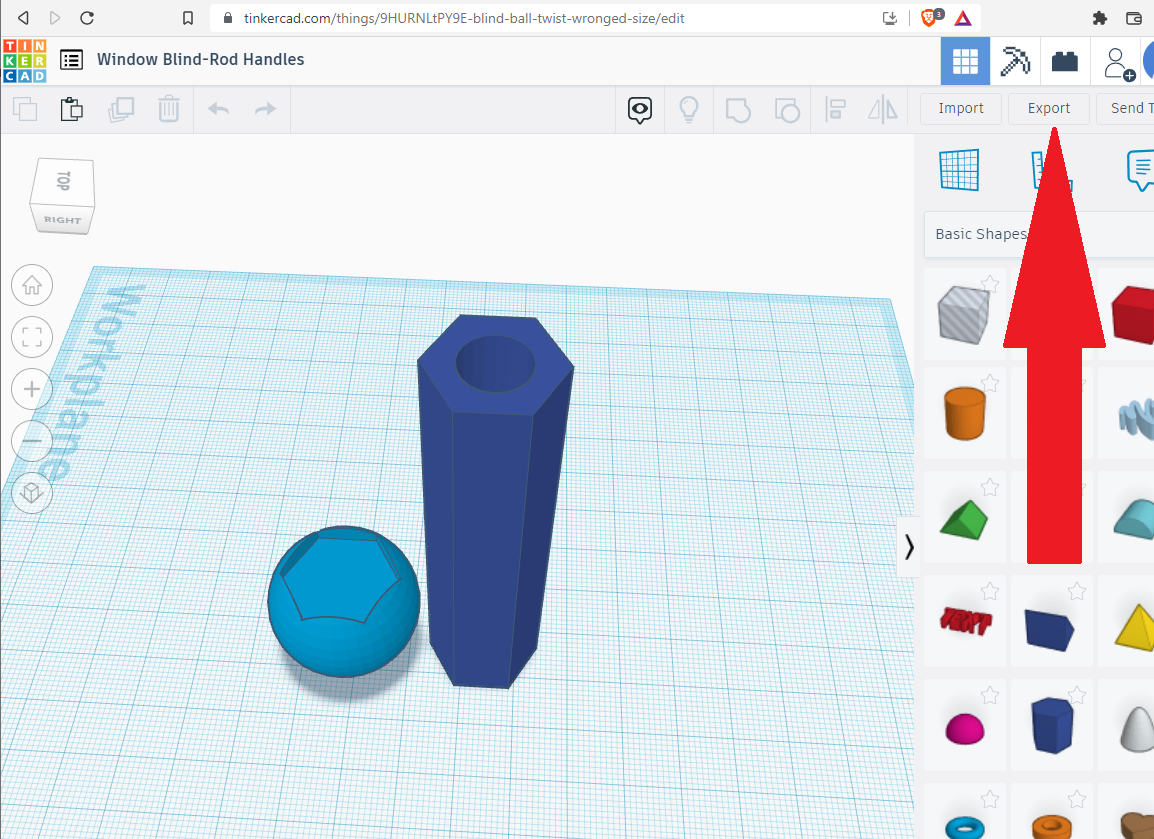Click the view cube RIGHT face
This screenshot has height=839, width=1154.
[63, 219]
